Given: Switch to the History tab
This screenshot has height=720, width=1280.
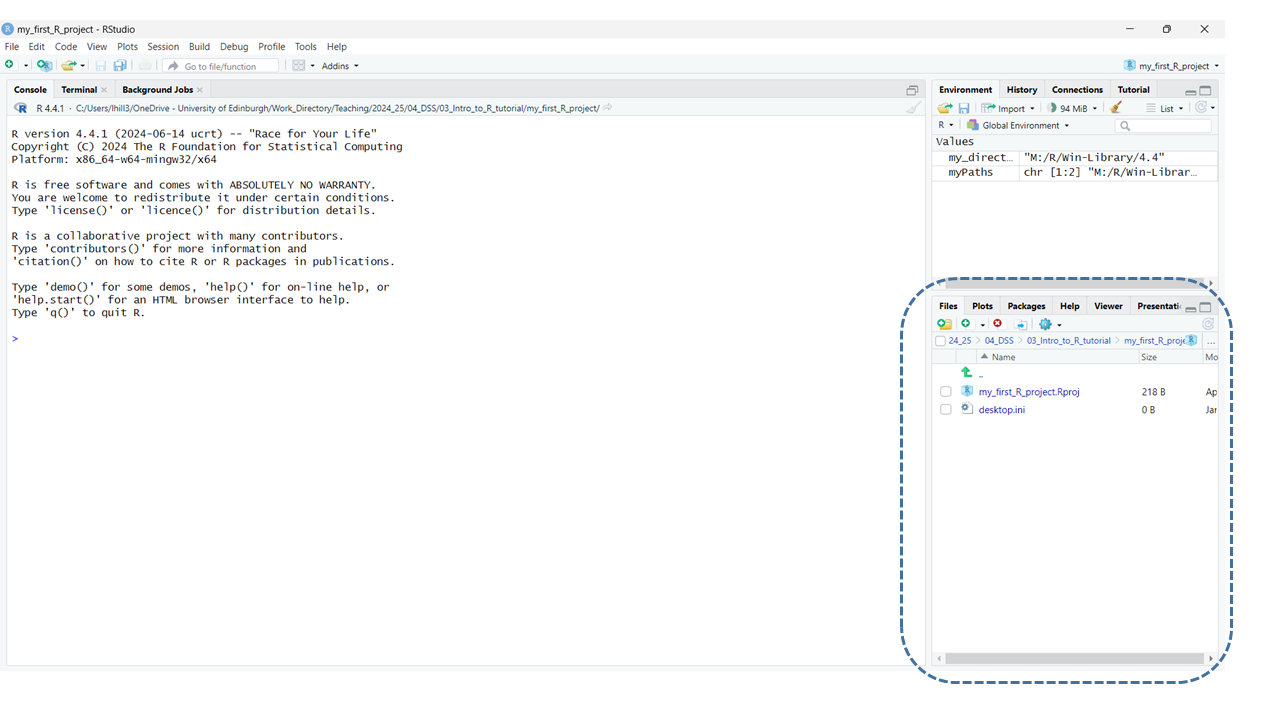Looking at the screenshot, I should (x=1022, y=90).
